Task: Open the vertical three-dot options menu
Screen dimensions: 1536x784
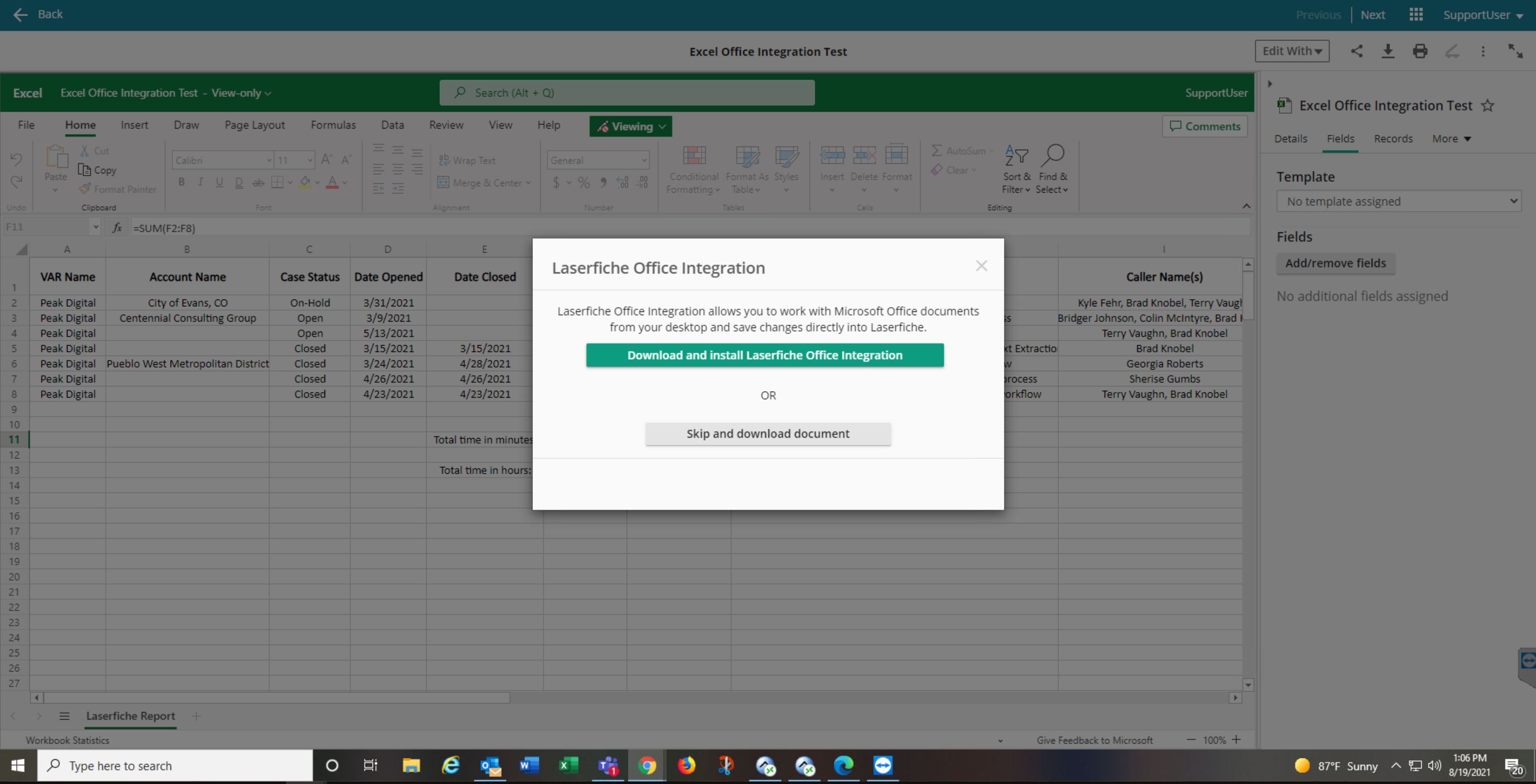Action: (1483, 51)
